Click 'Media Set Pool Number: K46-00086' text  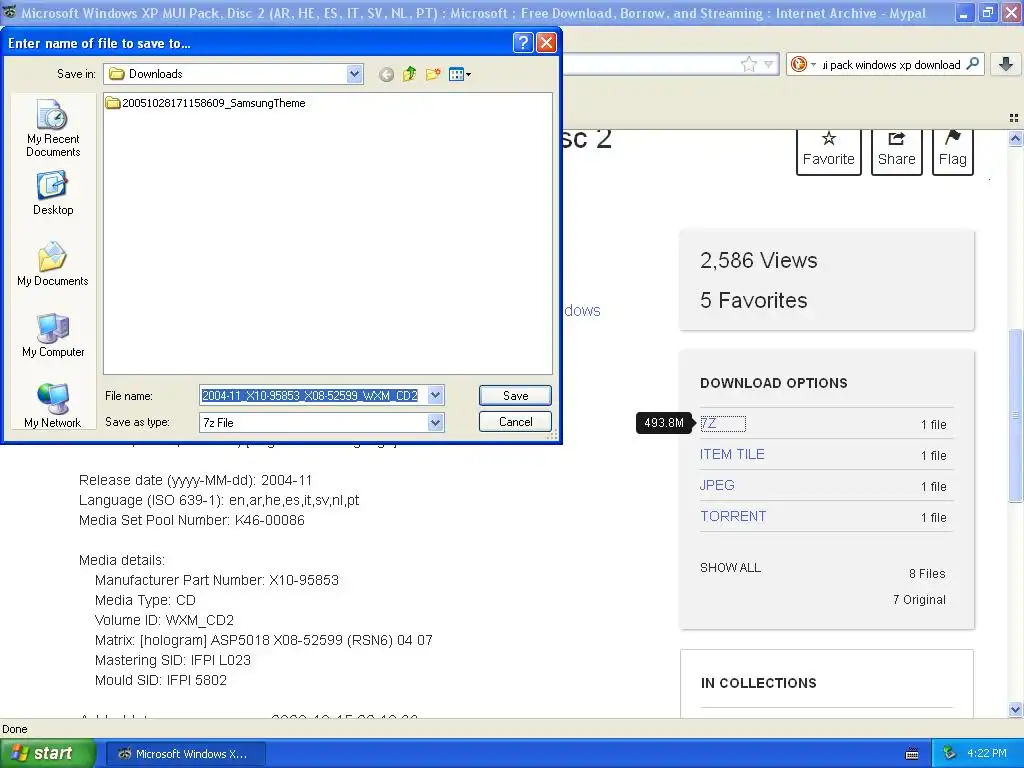click(x=191, y=520)
